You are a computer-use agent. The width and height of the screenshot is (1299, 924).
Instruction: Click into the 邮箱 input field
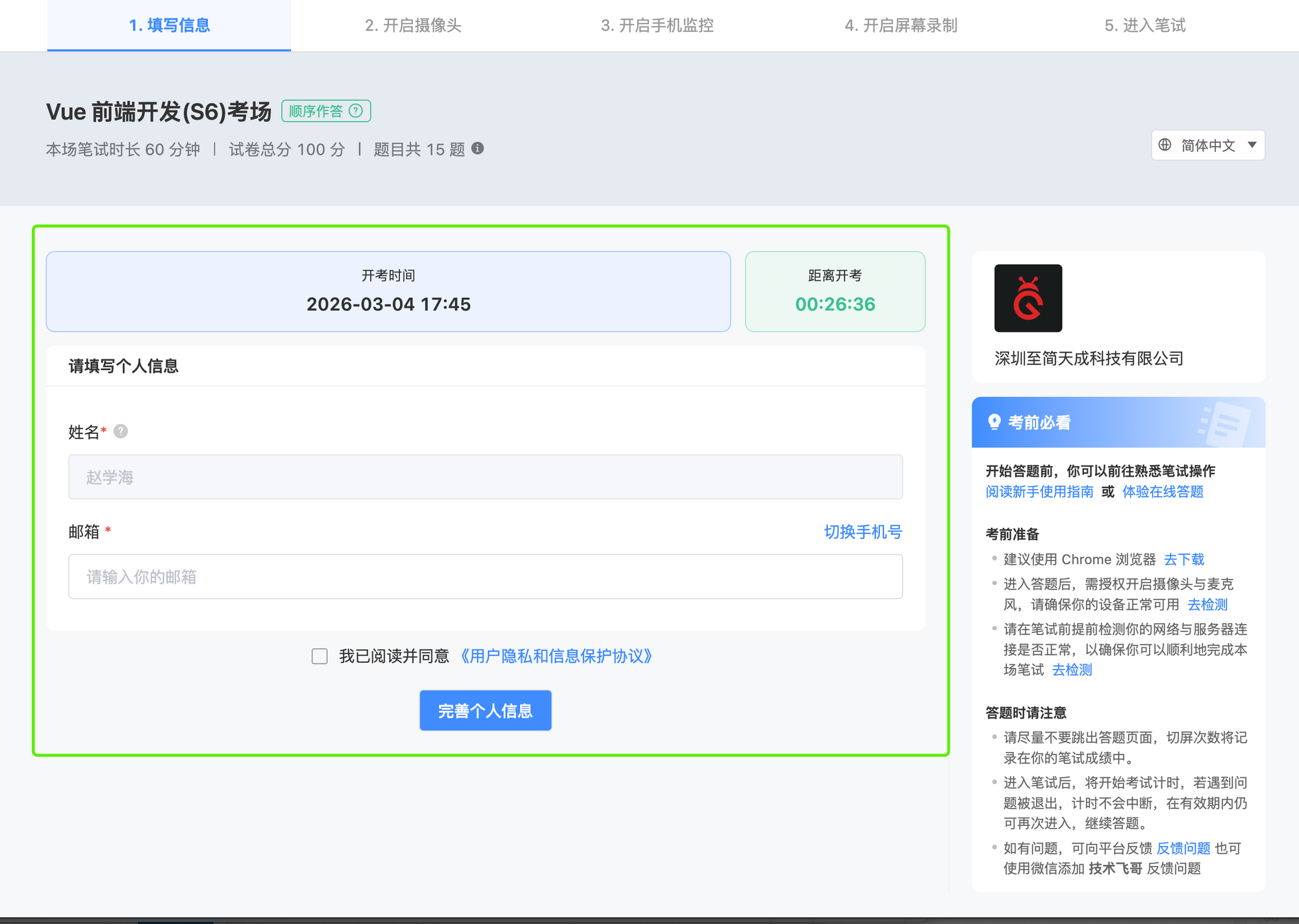click(485, 577)
